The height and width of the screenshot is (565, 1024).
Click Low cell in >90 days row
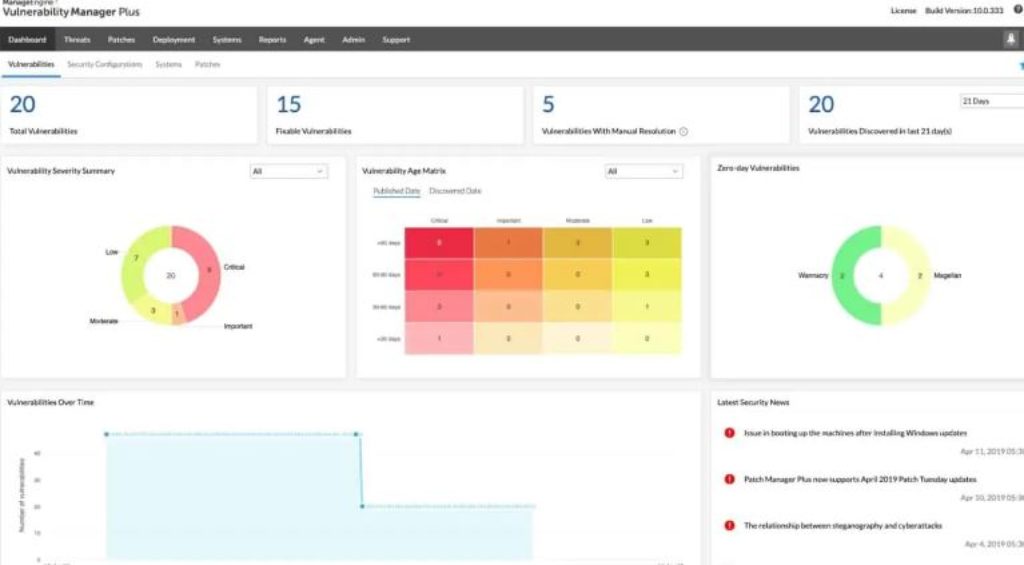[x=647, y=243]
